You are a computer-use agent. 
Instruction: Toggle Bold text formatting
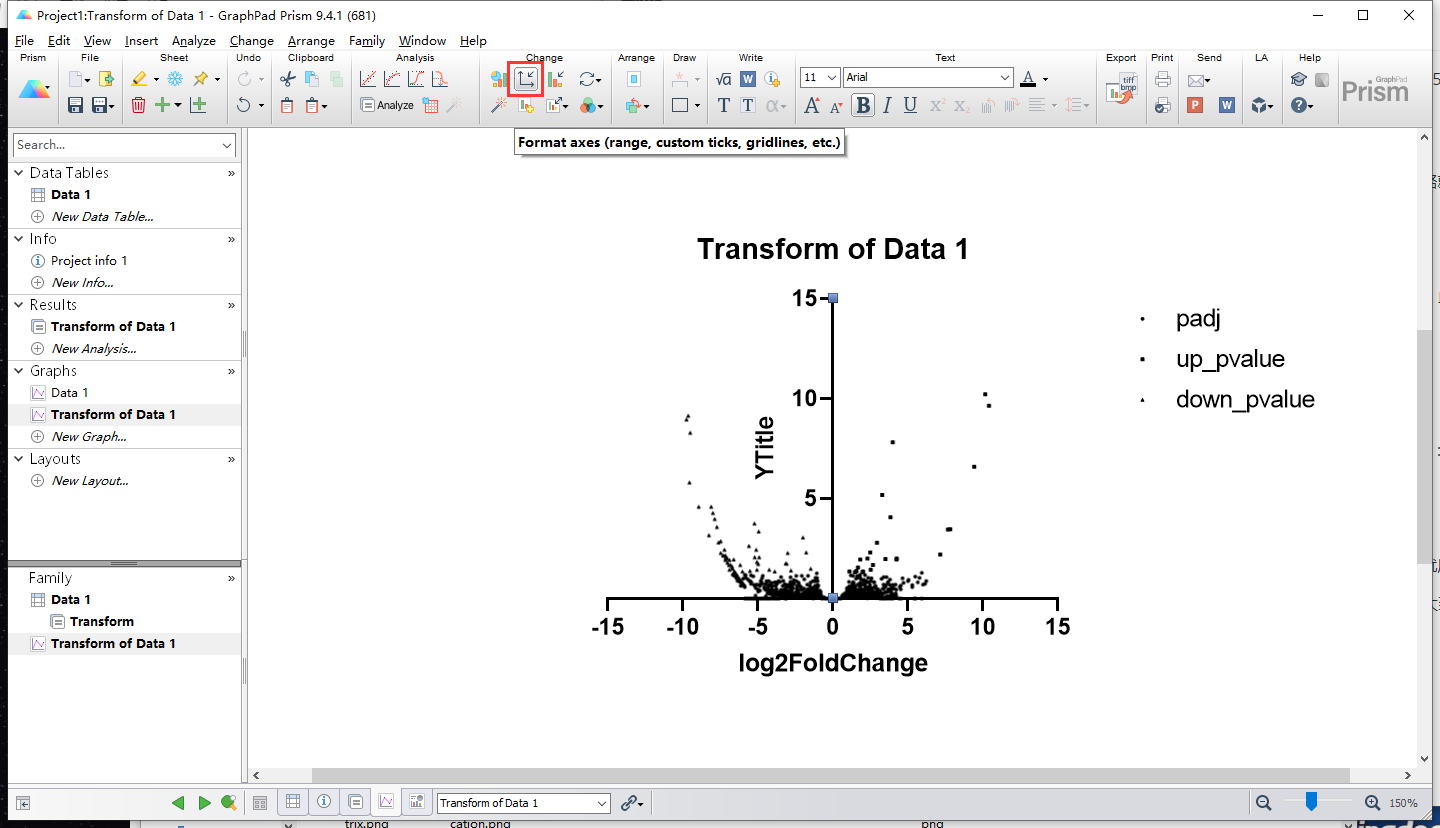coord(863,105)
